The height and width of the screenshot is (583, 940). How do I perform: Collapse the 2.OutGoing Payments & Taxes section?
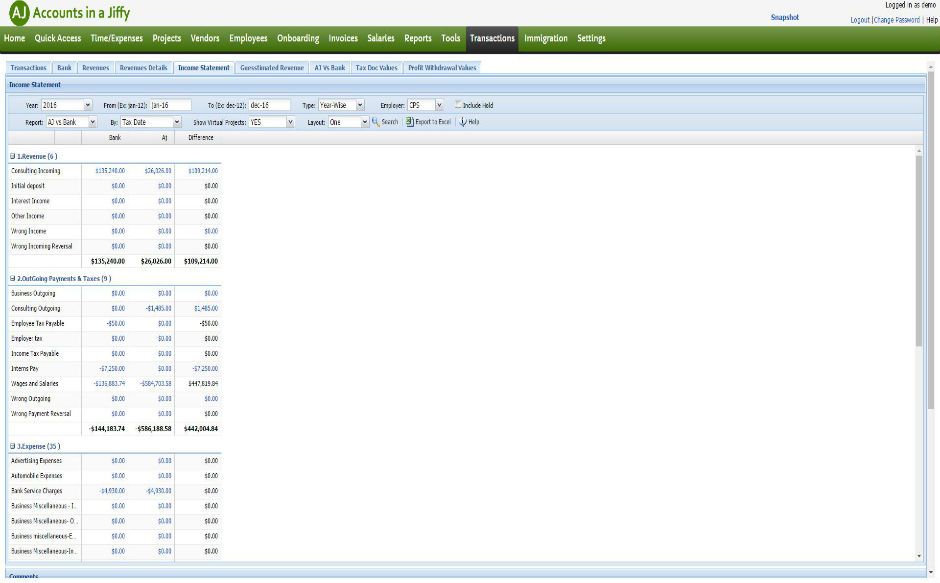[x=13, y=278]
